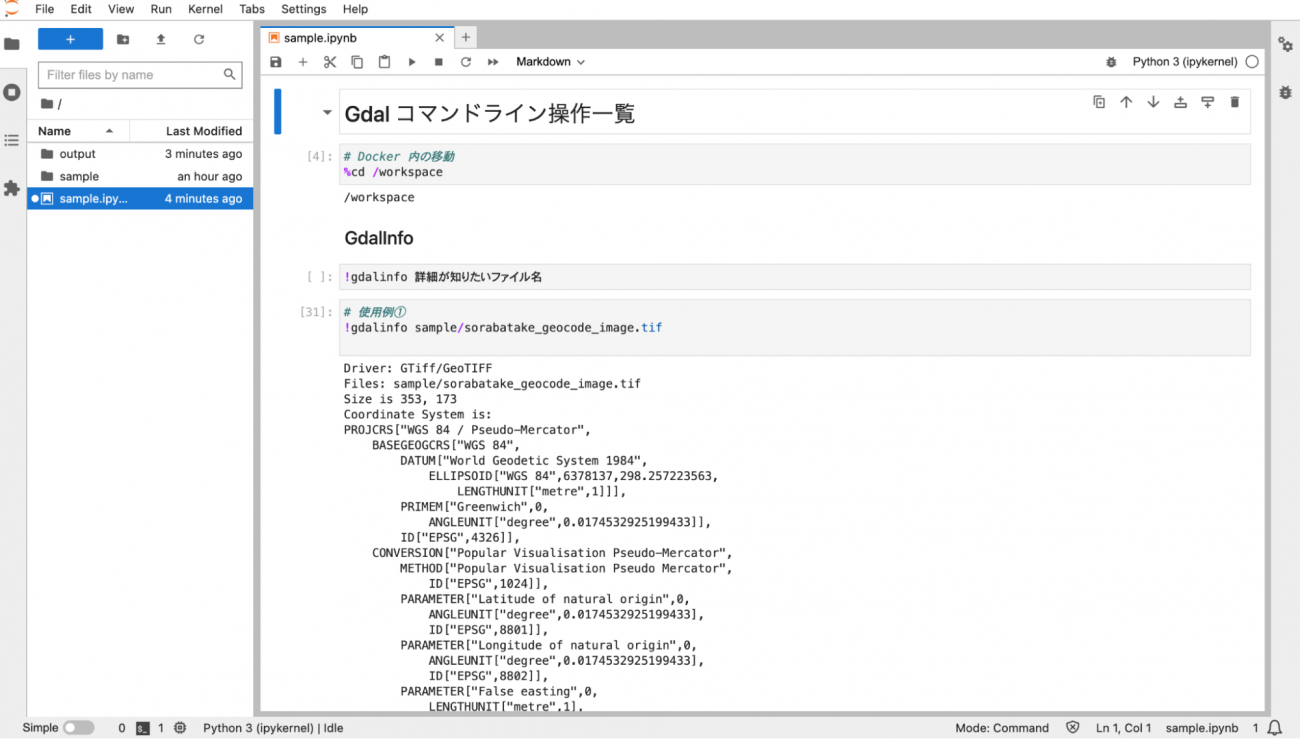
Task: Collapse the Gdal heading section arrow
Action: coord(327,113)
